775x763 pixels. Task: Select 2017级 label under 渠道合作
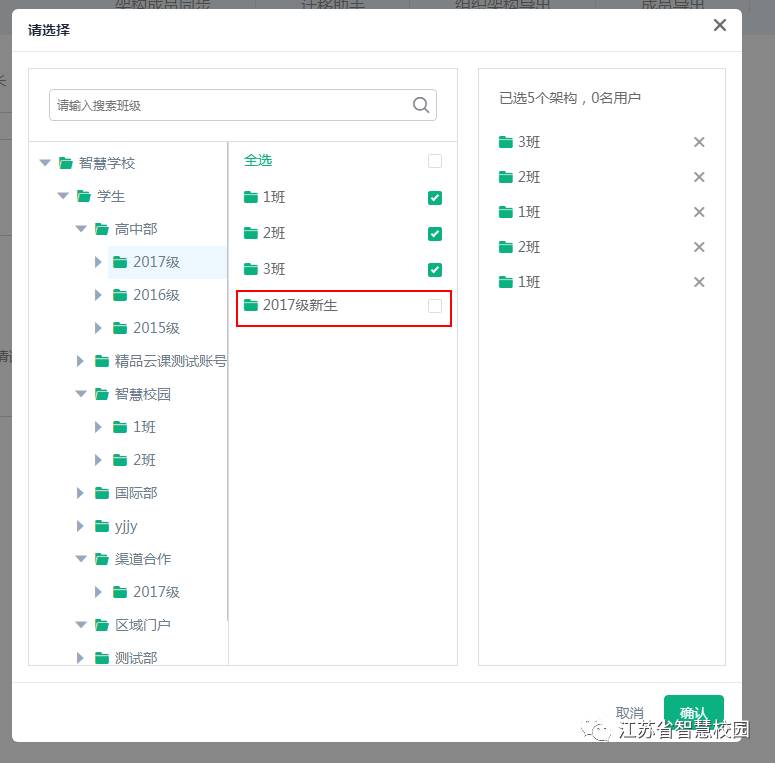(156, 592)
